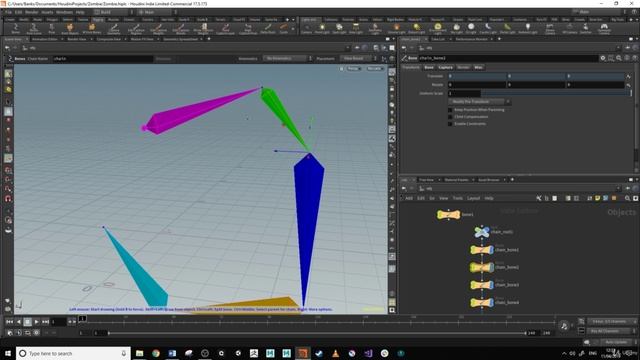Open the Placement dropdown in operation bar
640x360 pixels.
tap(358, 58)
